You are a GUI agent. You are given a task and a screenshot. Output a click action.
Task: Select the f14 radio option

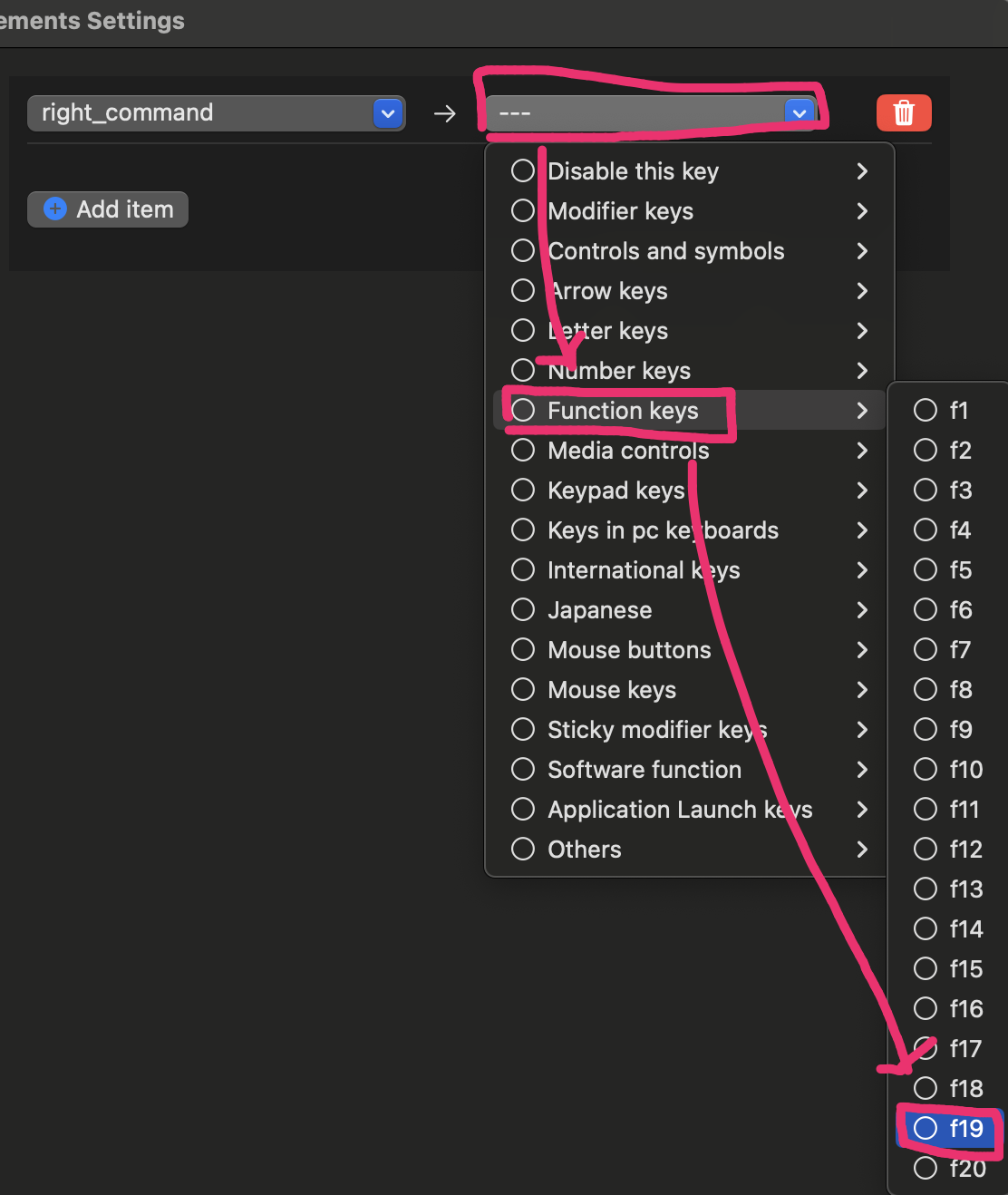[926, 929]
